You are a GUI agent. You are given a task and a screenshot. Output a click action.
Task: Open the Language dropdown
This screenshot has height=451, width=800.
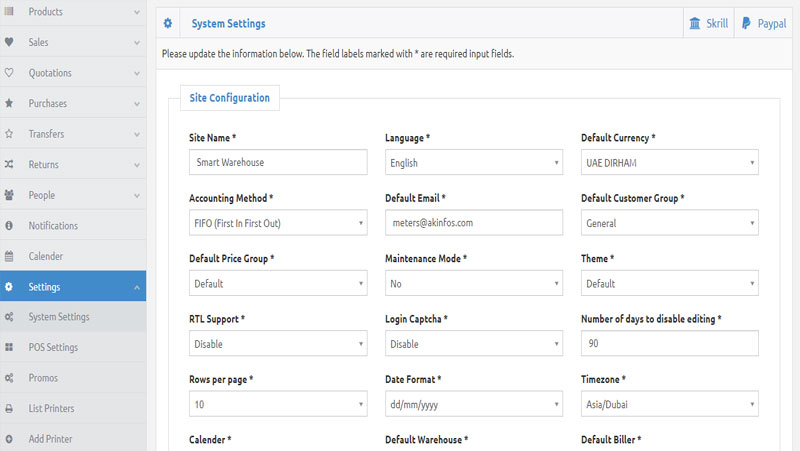click(473, 162)
